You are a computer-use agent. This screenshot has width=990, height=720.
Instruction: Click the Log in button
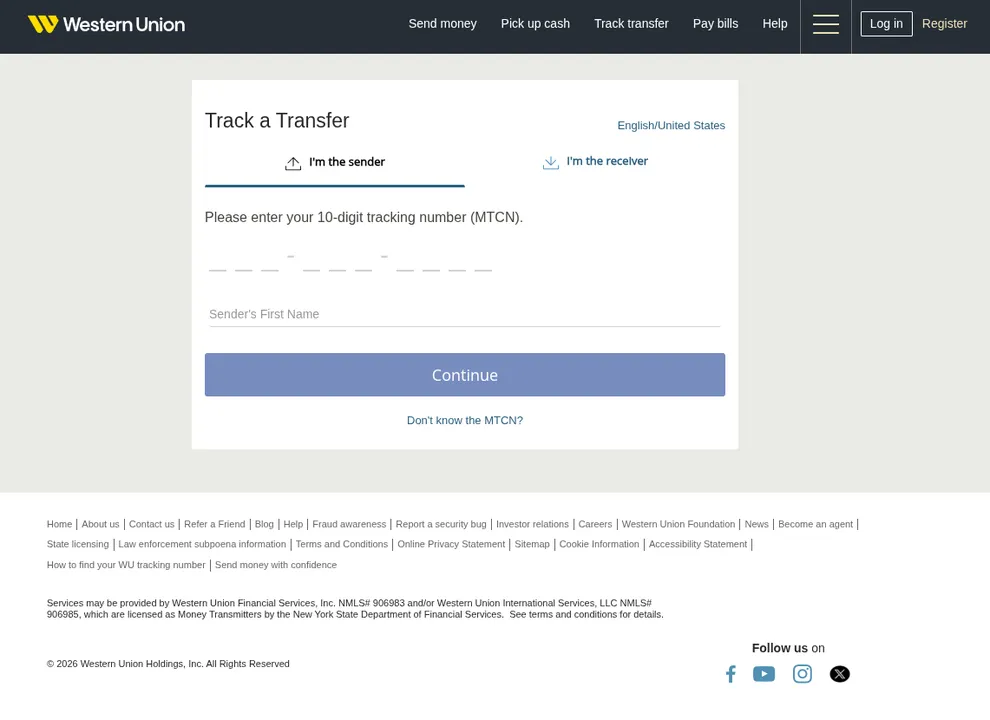click(886, 24)
